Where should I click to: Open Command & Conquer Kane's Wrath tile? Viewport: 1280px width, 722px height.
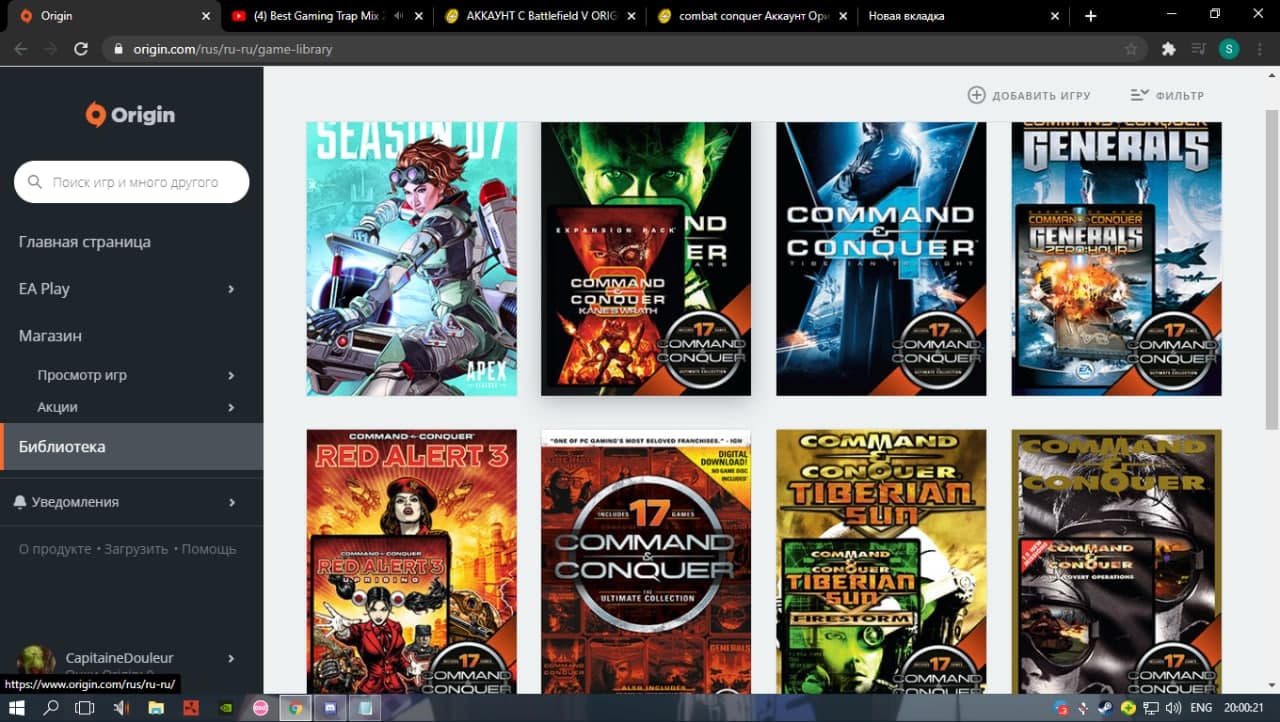pos(646,259)
